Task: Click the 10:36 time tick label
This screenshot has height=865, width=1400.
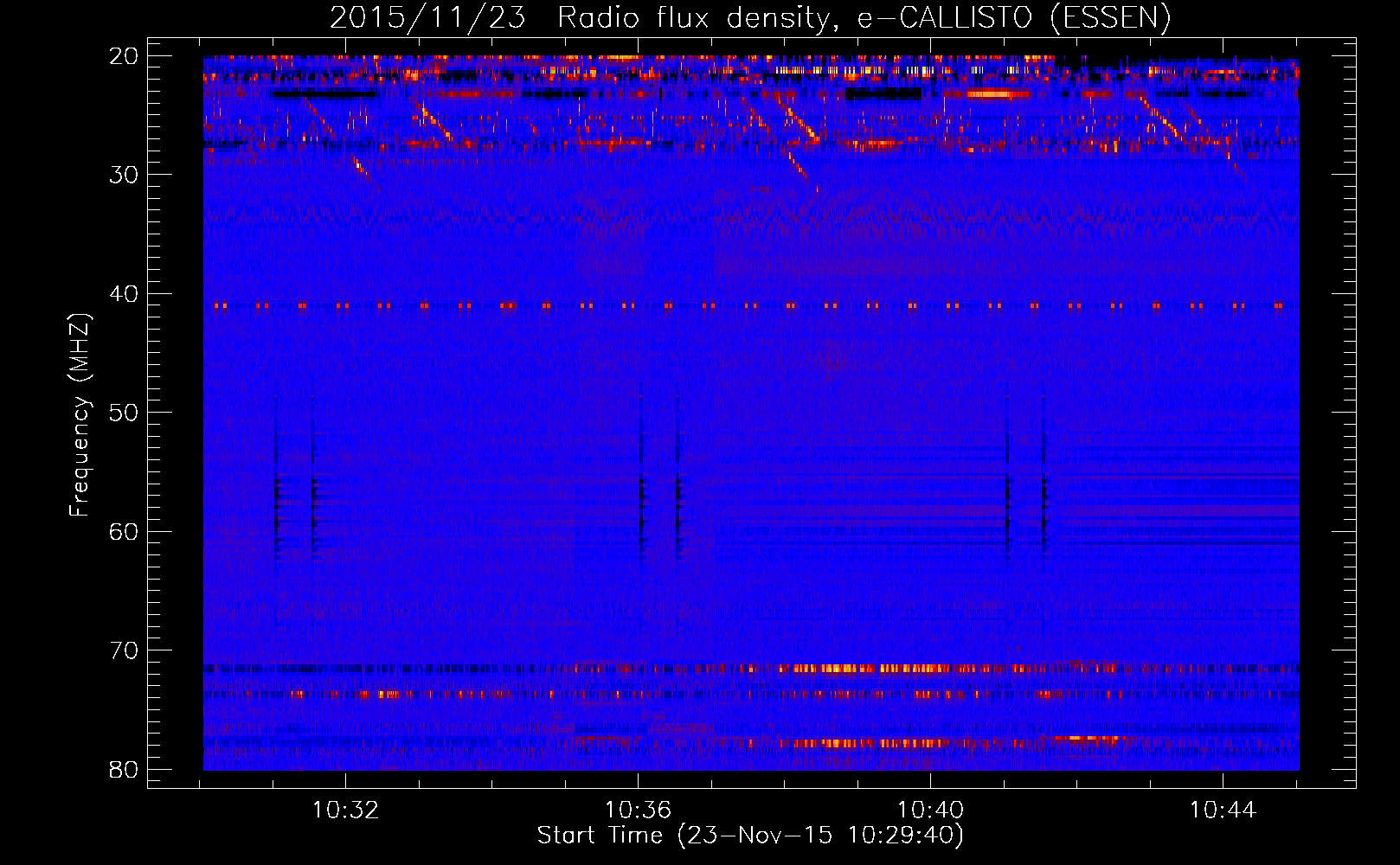Action: (638, 811)
